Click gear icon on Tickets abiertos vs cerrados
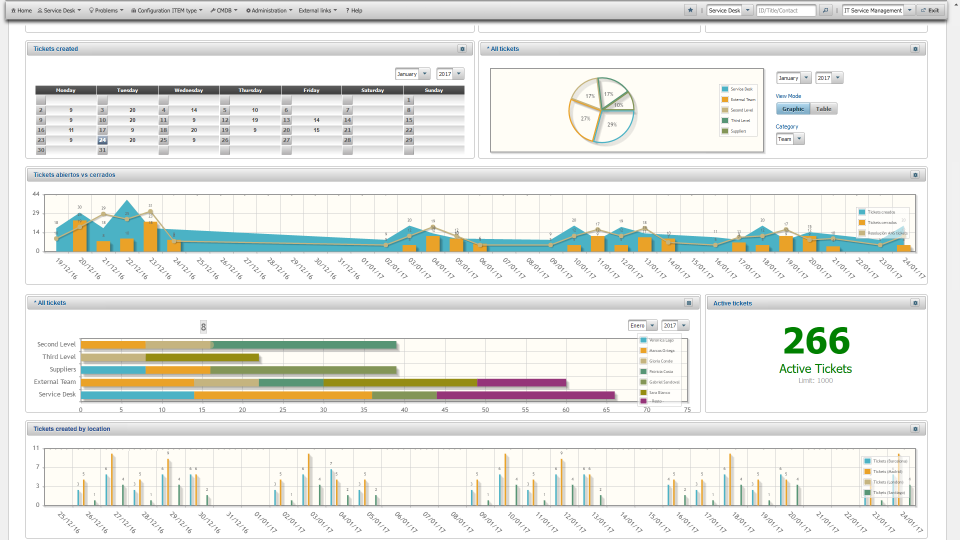The image size is (960, 540). (915, 174)
